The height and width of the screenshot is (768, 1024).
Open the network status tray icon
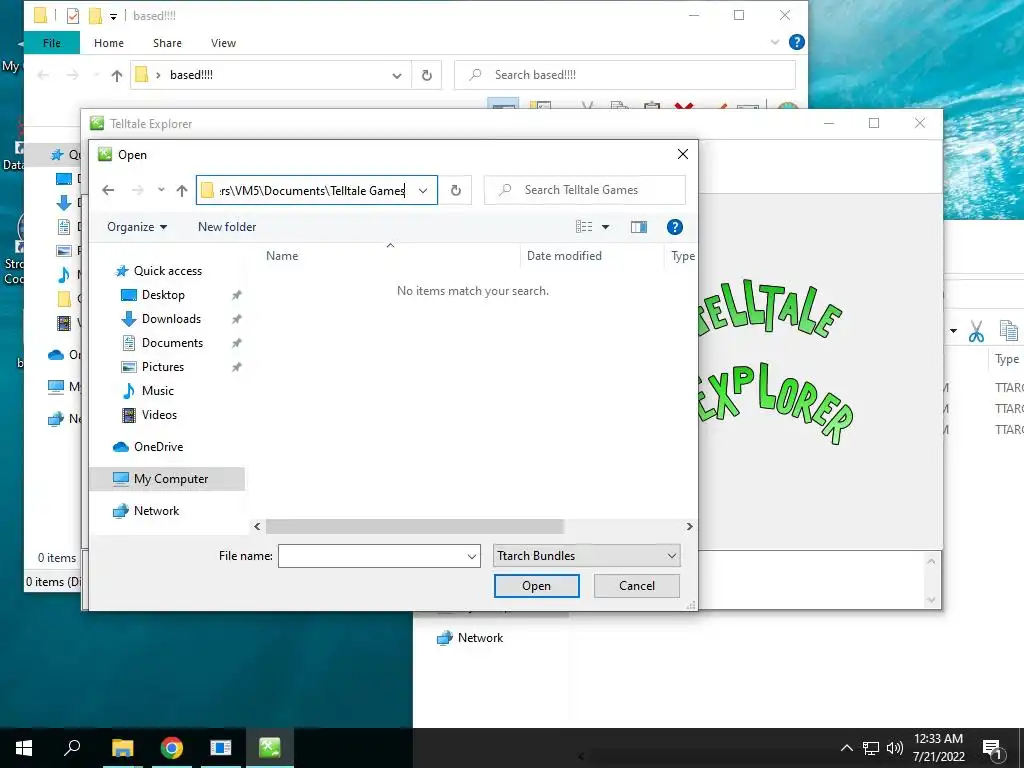[871, 748]
